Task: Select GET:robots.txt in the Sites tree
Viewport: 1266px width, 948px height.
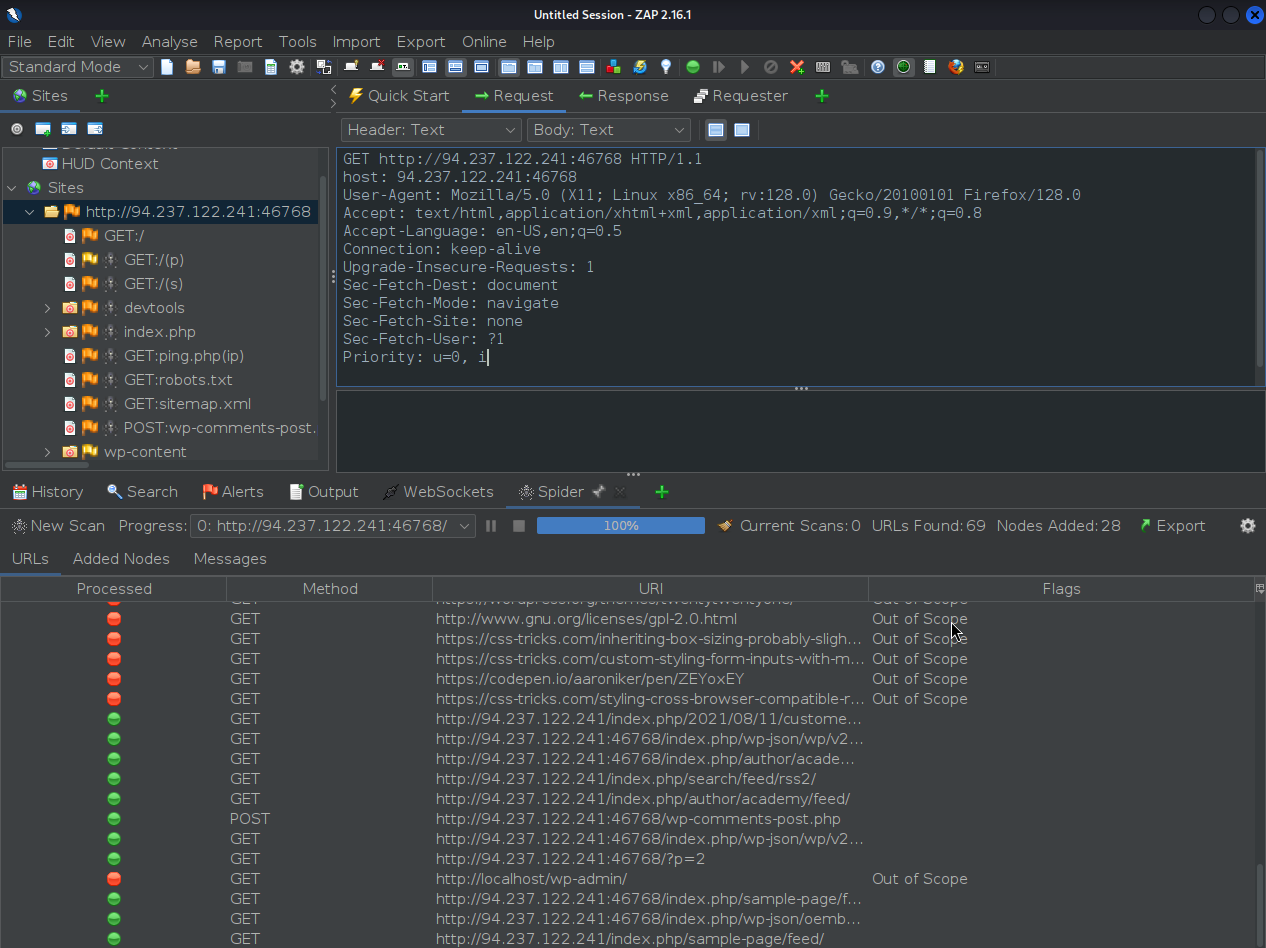Action: (x=177, y=380)
